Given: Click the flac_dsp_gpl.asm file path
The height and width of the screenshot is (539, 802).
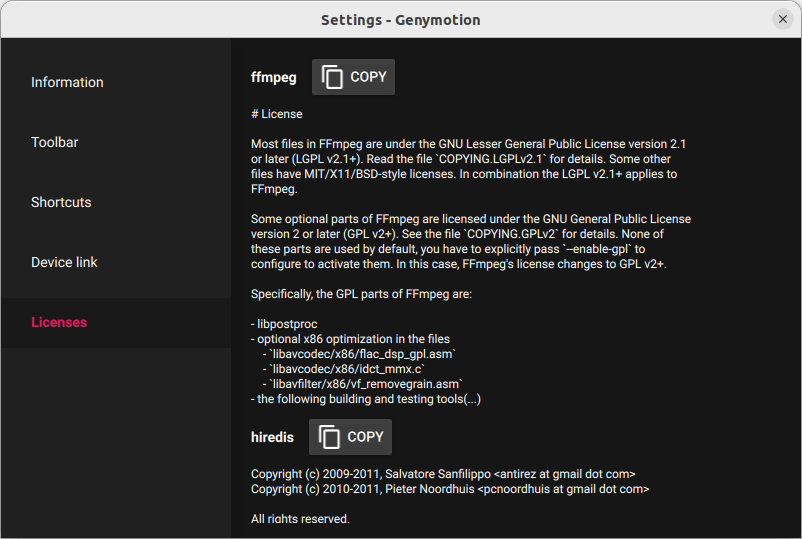Looking at the screenshot, I should (363, 354).
